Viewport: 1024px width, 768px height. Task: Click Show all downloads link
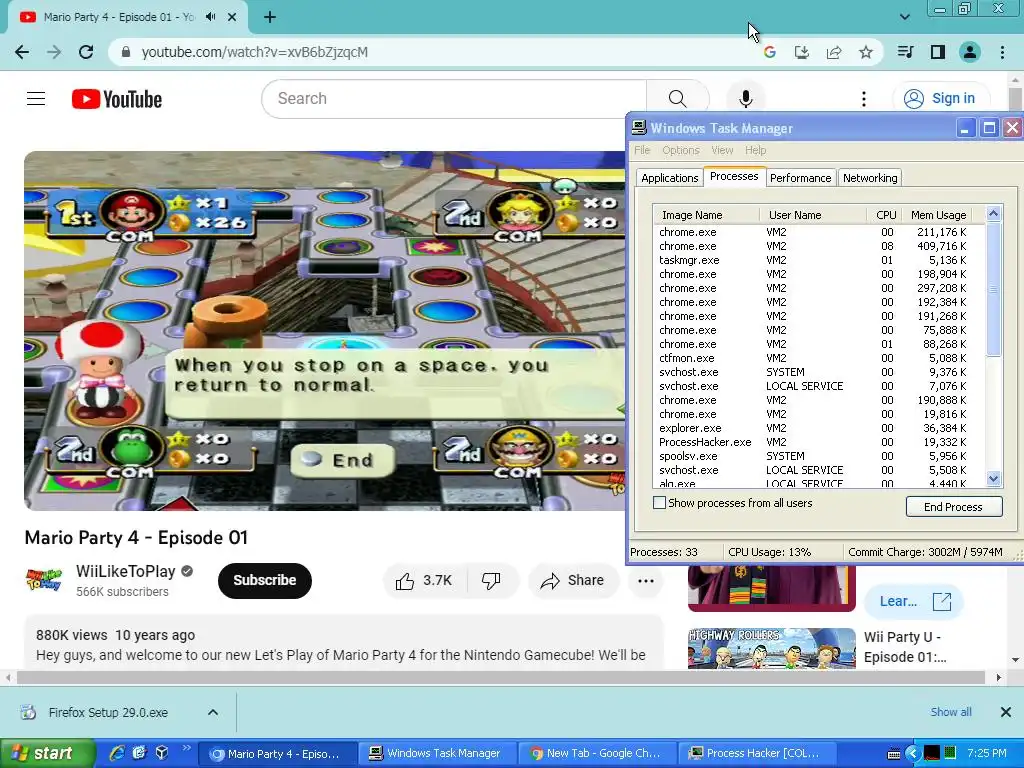point(951,712)
